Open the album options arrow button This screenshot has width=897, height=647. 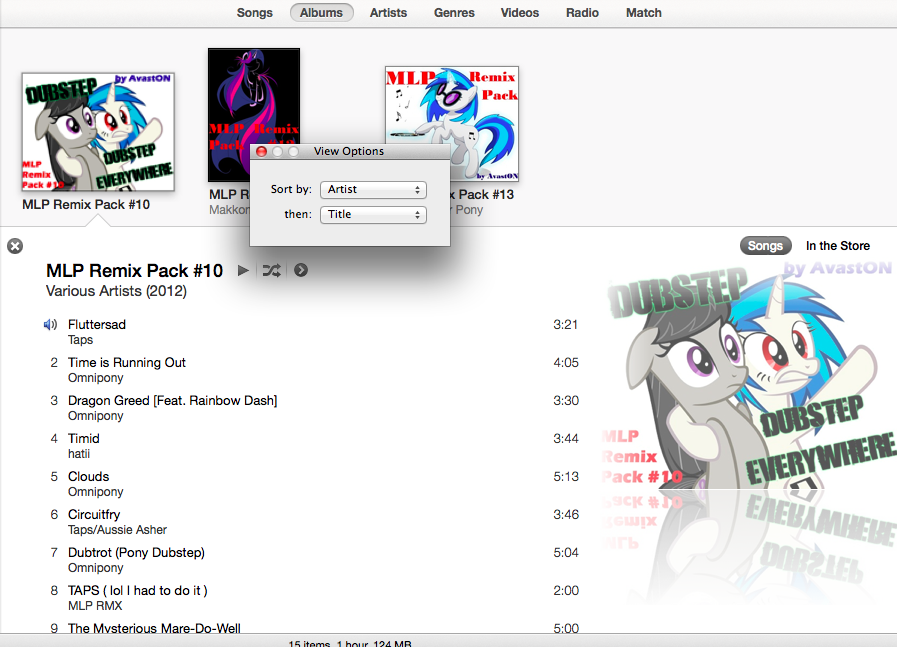(301, 270)
